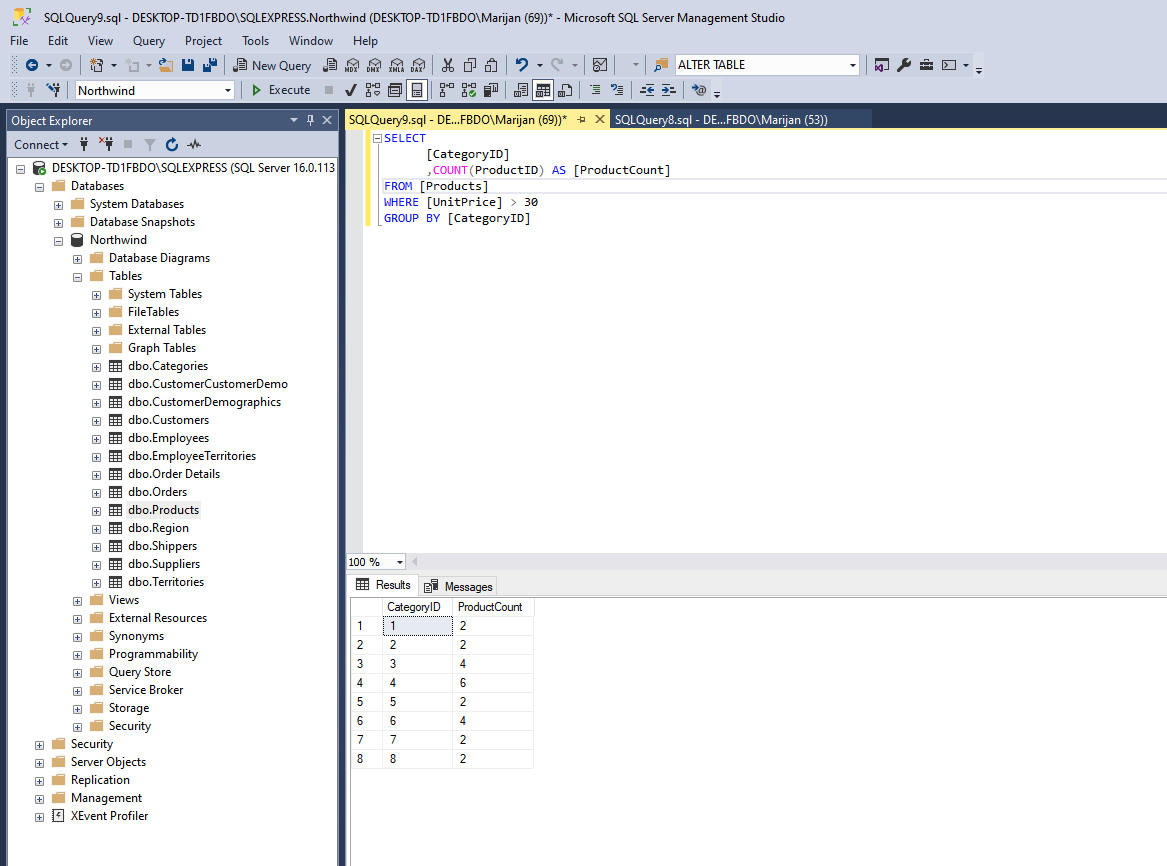Collapse the Tables folder node

pos(77,277)
